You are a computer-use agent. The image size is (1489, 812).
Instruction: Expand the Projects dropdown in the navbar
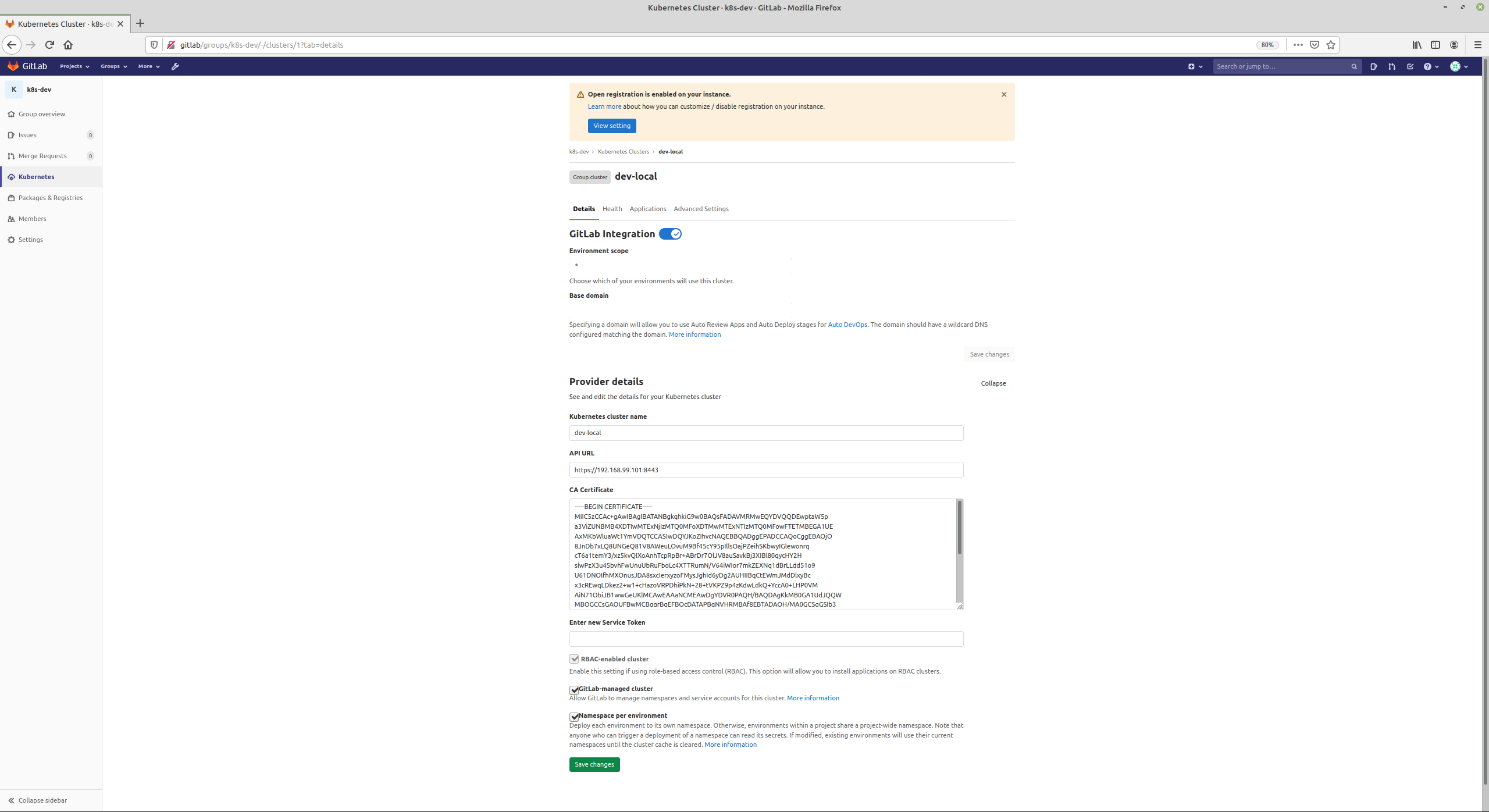(74, 66)
